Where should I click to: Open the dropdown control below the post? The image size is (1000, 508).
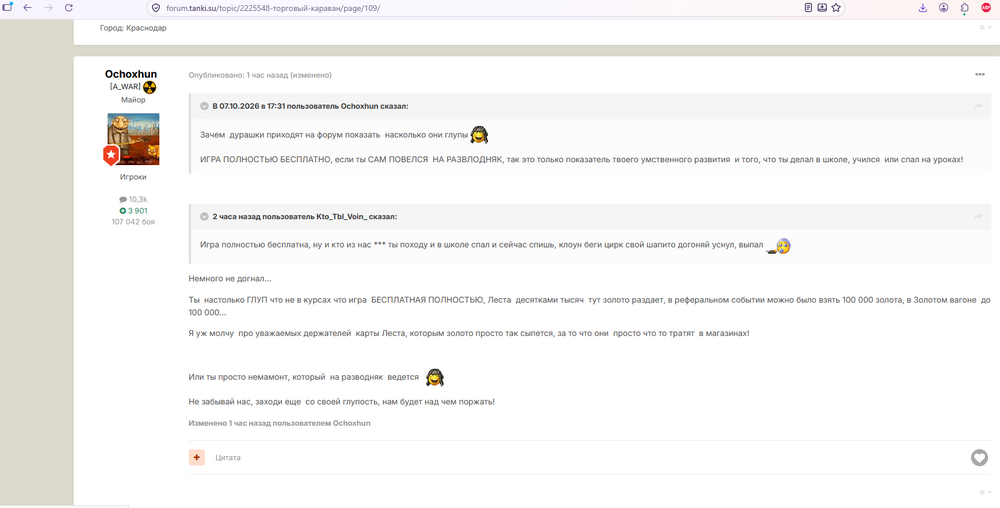(x=985, y=492)
